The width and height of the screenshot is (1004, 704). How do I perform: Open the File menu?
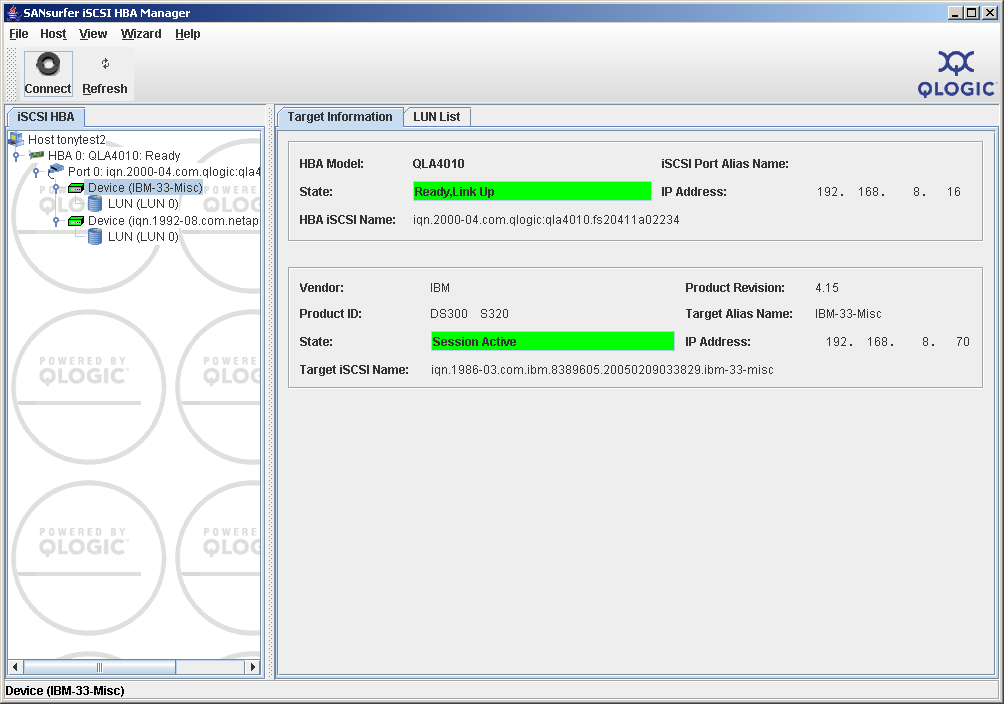click(19, 34)
